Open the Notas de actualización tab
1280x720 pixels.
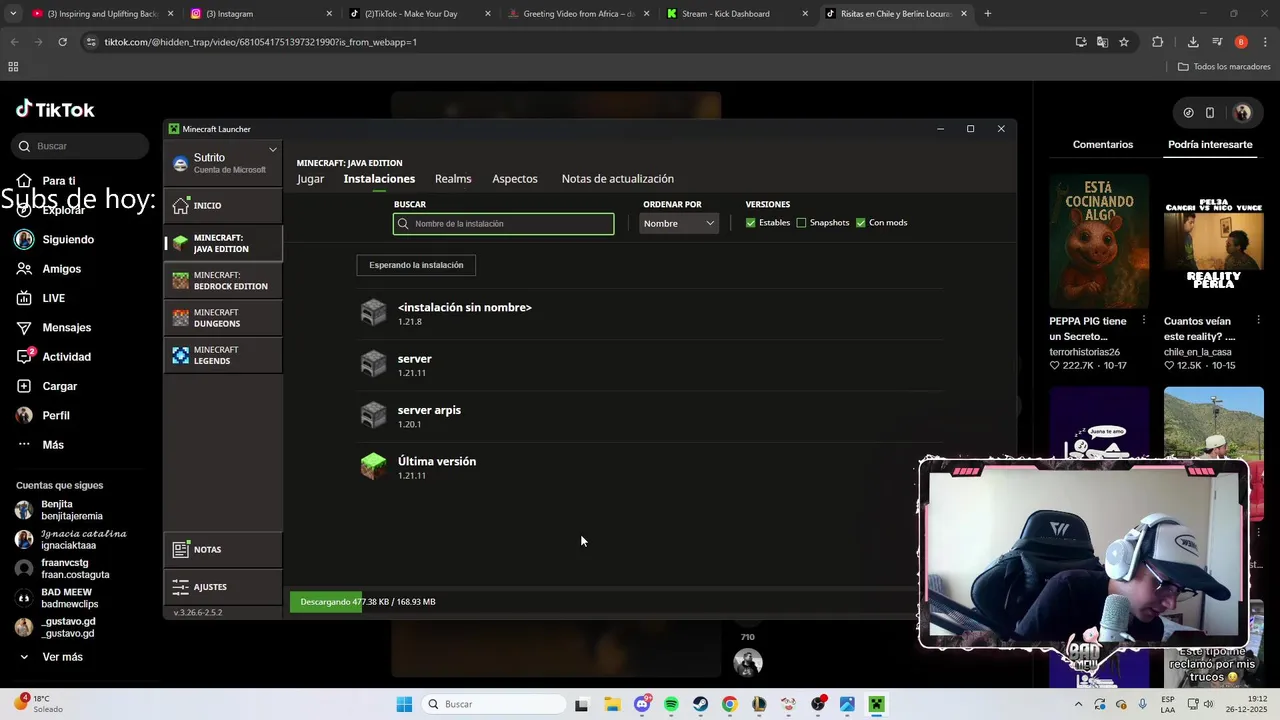click(x=618, y=179)
